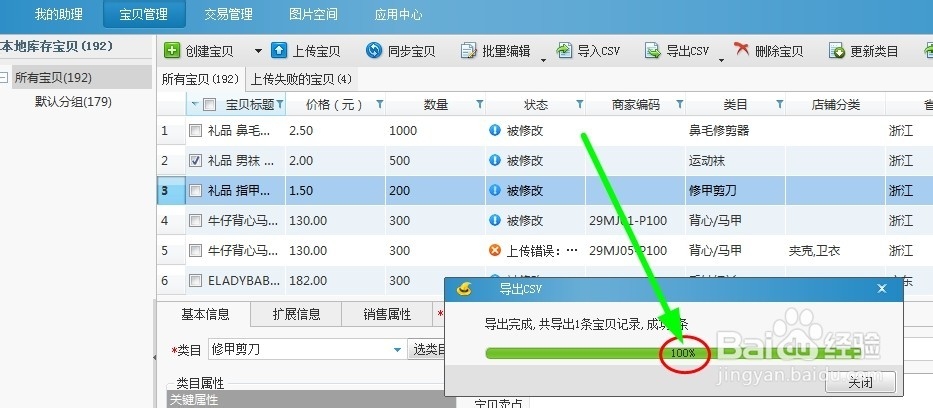The height and width of the screenshot is (408, 933).
Task: Open the 导出CSV dropdown arrow
Action: 721,59
